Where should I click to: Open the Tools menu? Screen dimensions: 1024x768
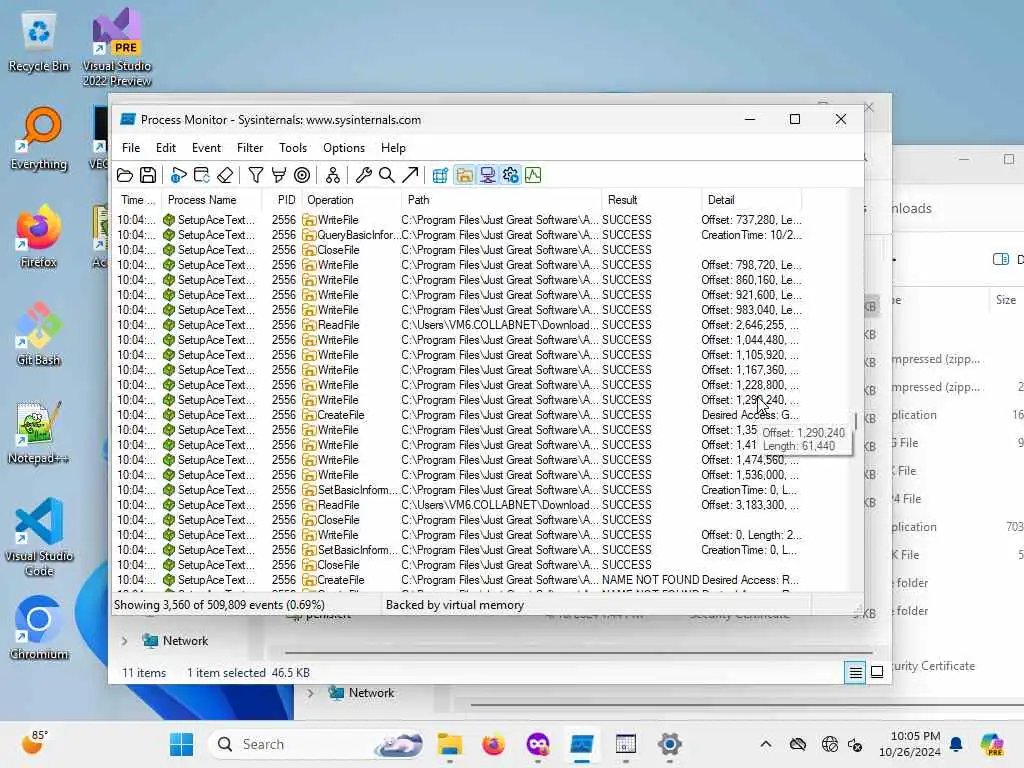pyautogui.click(x=293, y=148)
